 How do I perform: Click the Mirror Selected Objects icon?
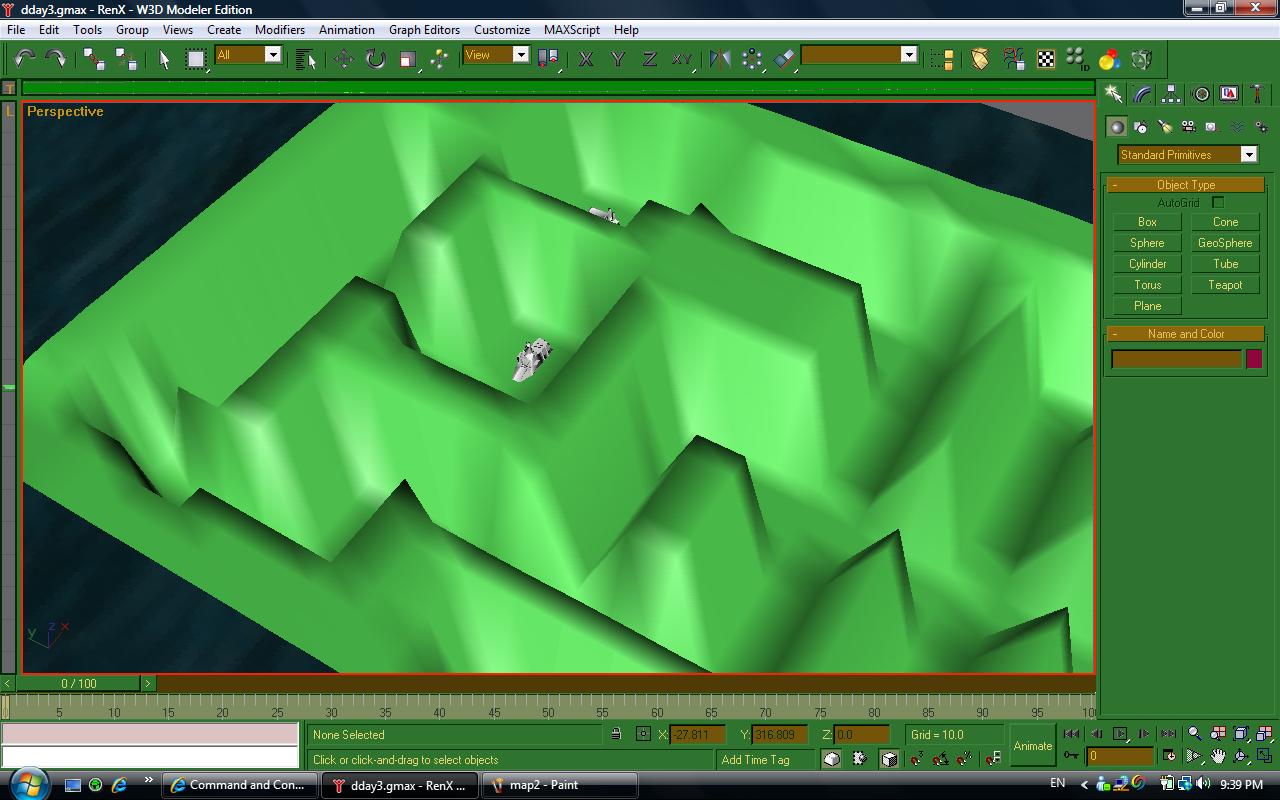click(720, 59)
